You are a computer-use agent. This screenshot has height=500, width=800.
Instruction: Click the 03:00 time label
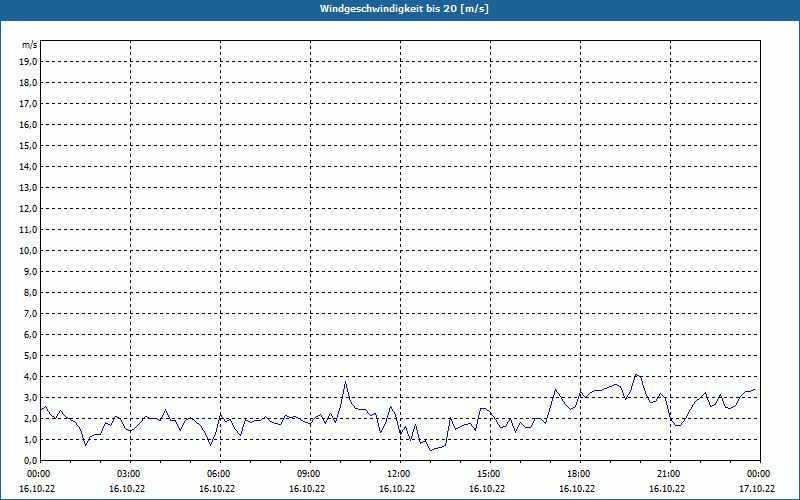pos(131,474)
